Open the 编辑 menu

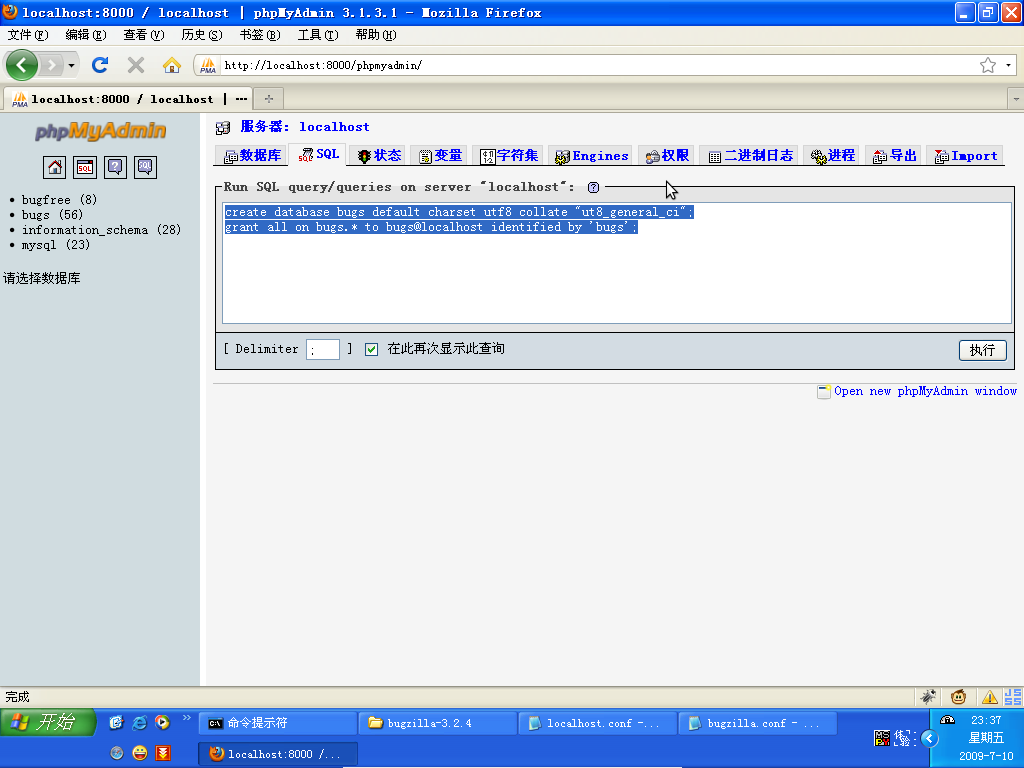point(86,35)
